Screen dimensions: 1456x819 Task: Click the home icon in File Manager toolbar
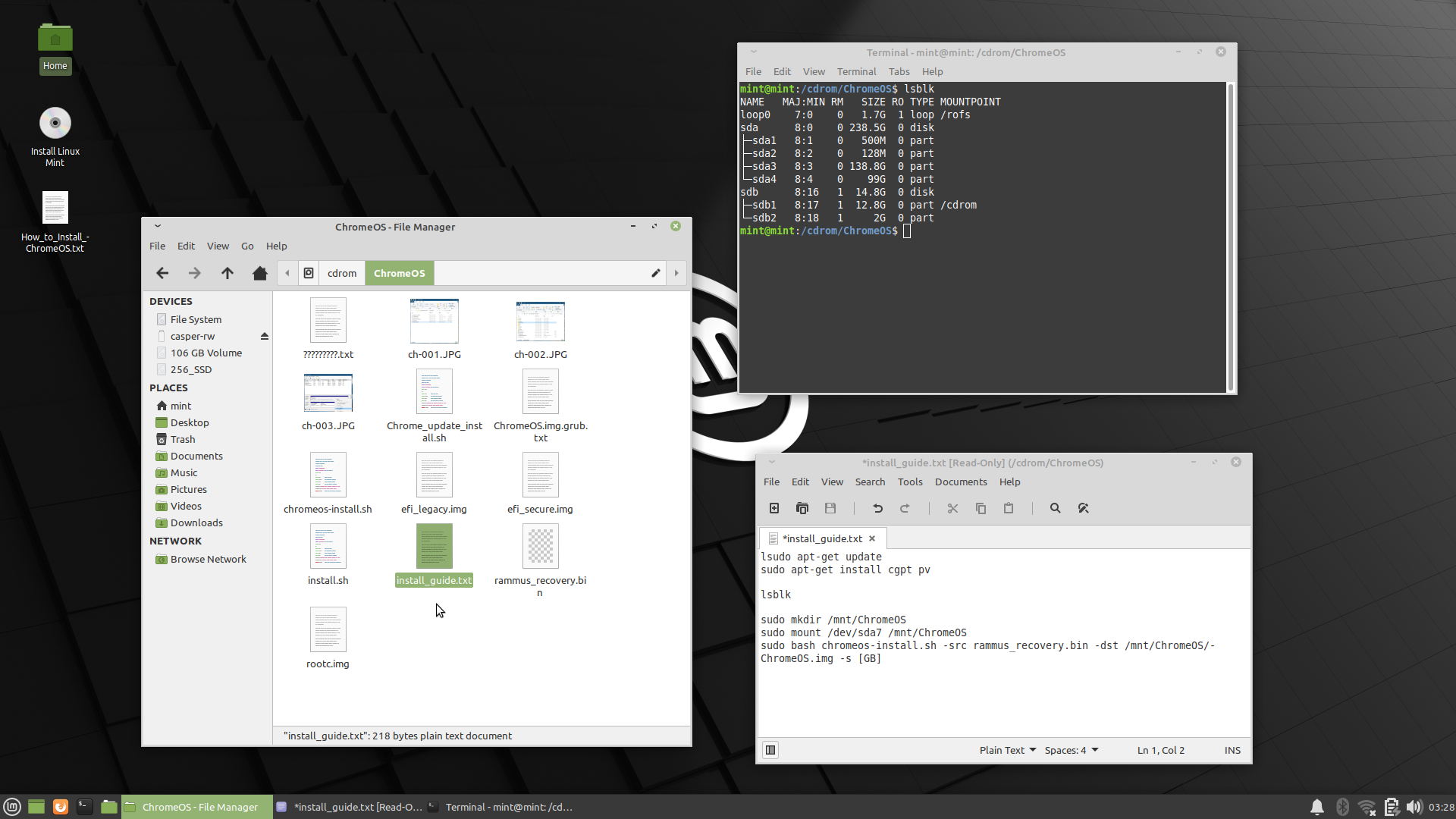click(260, 273)
